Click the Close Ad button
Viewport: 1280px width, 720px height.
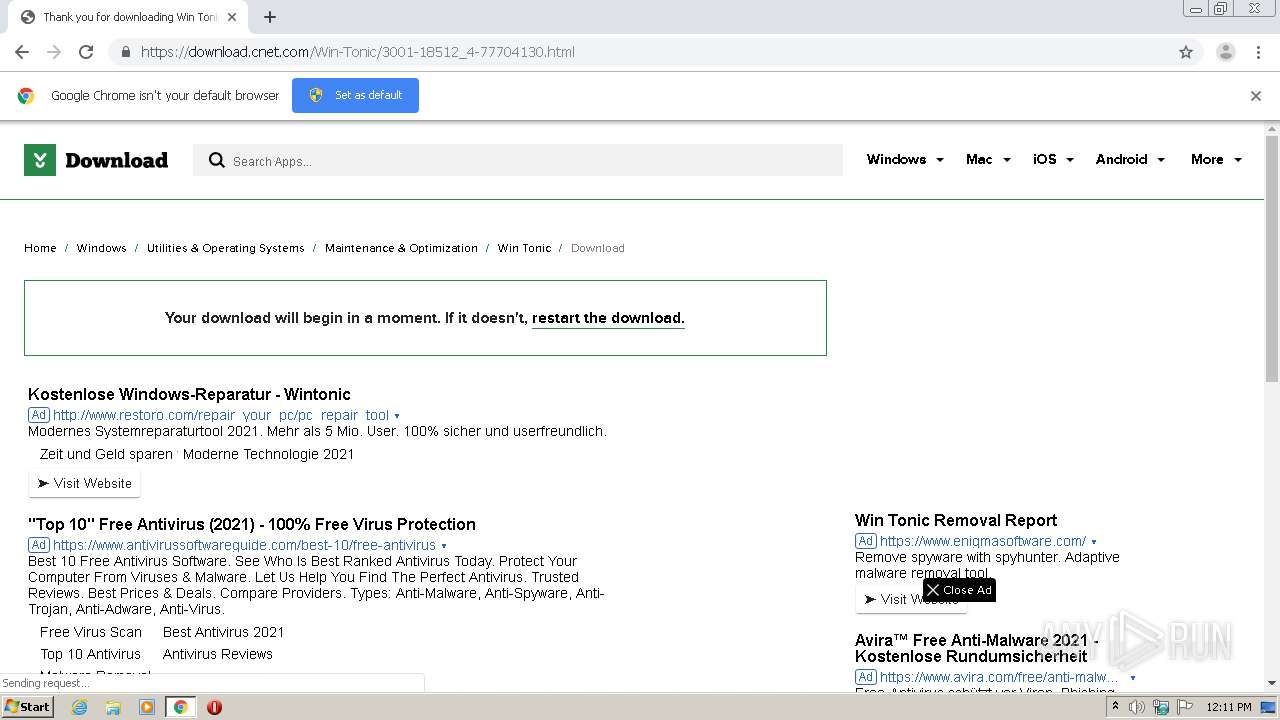coord(959,590)
